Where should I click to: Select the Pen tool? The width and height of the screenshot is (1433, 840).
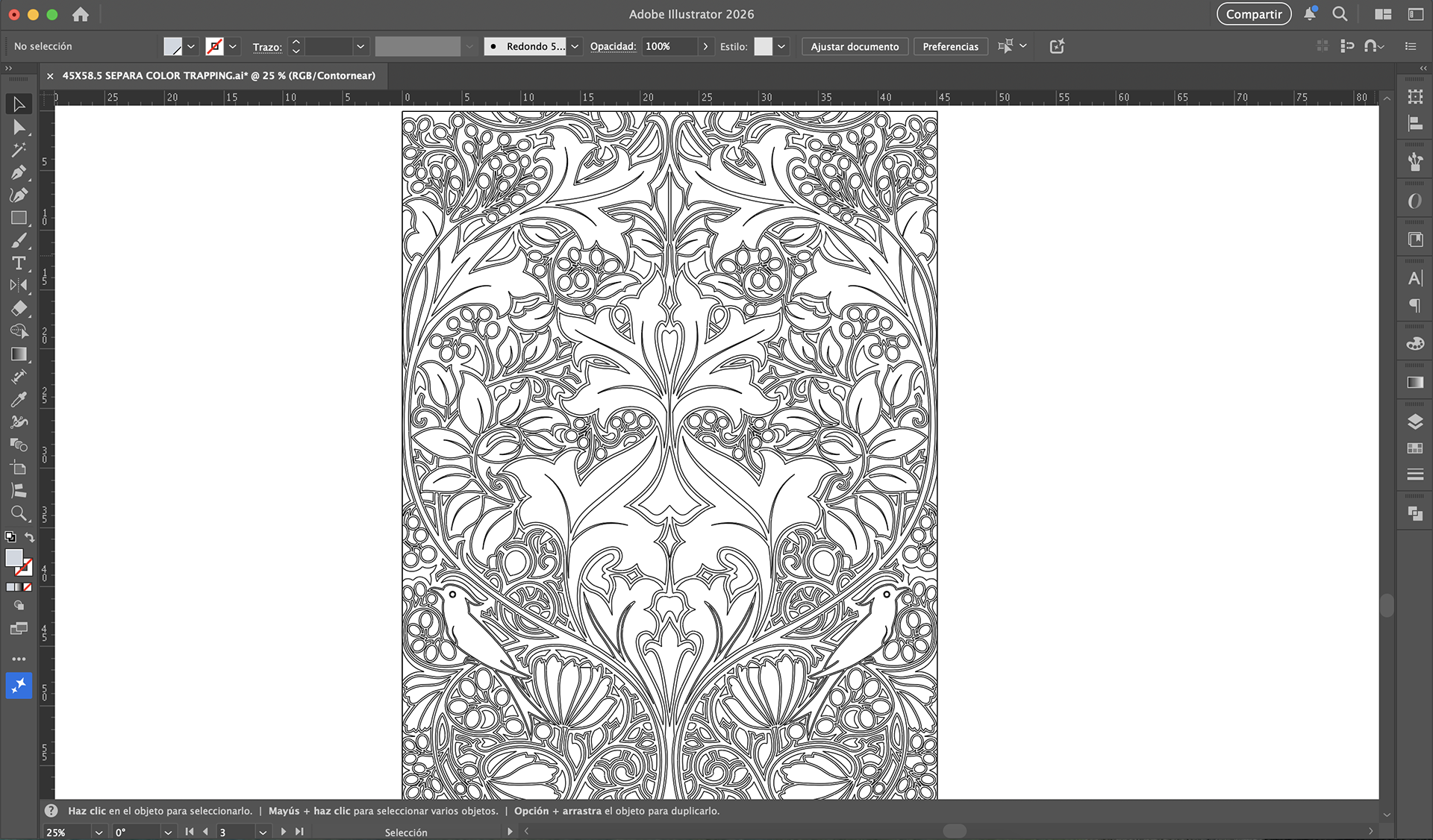point(19,173)
